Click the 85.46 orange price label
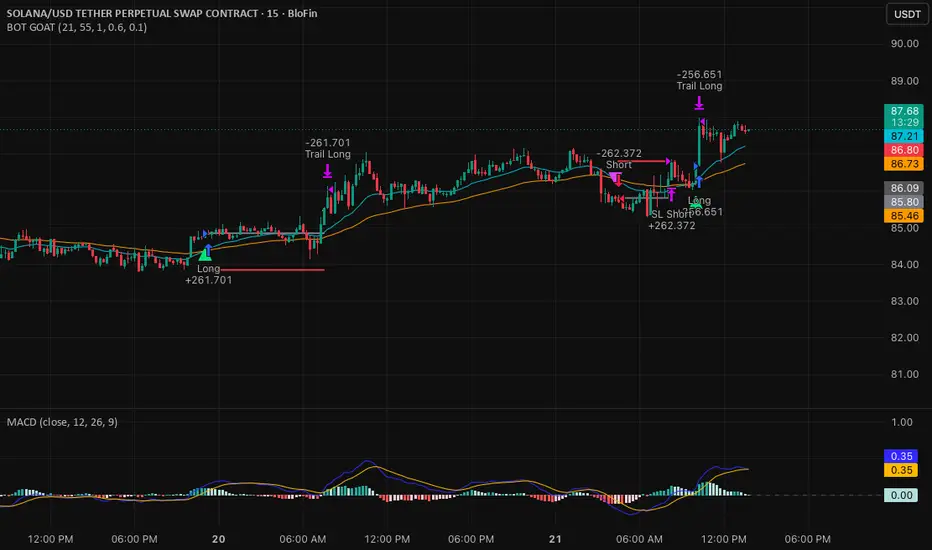Screen dimensions: 932x550 coord(904,215)
